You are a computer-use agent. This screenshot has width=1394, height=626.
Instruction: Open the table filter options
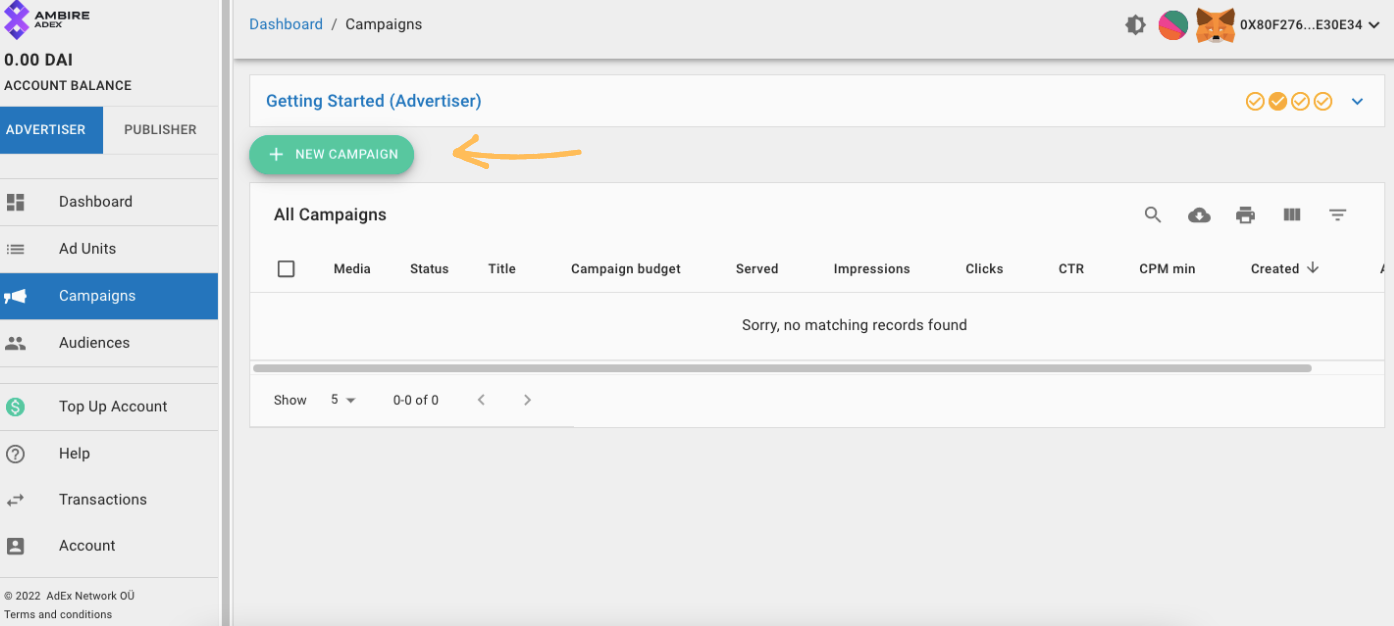(x=1338, y=215)
